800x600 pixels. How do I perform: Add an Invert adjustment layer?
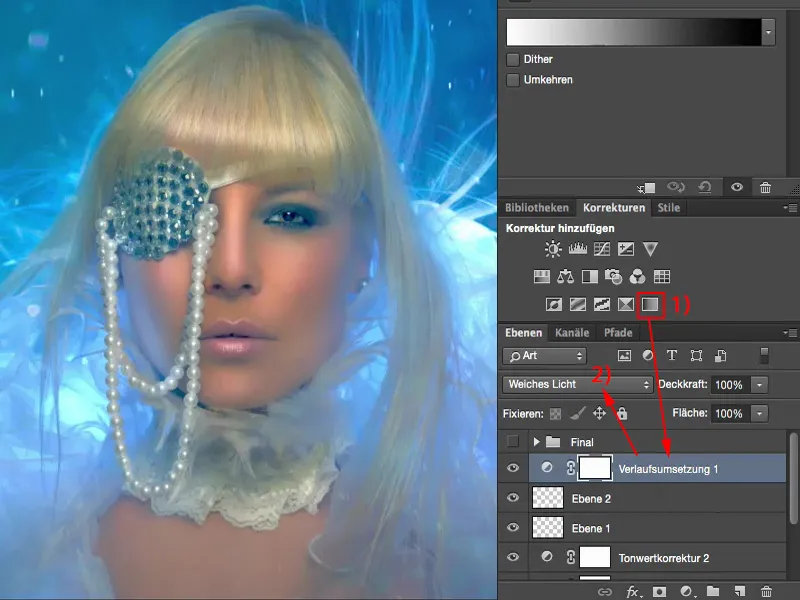[x=554, y=305]
